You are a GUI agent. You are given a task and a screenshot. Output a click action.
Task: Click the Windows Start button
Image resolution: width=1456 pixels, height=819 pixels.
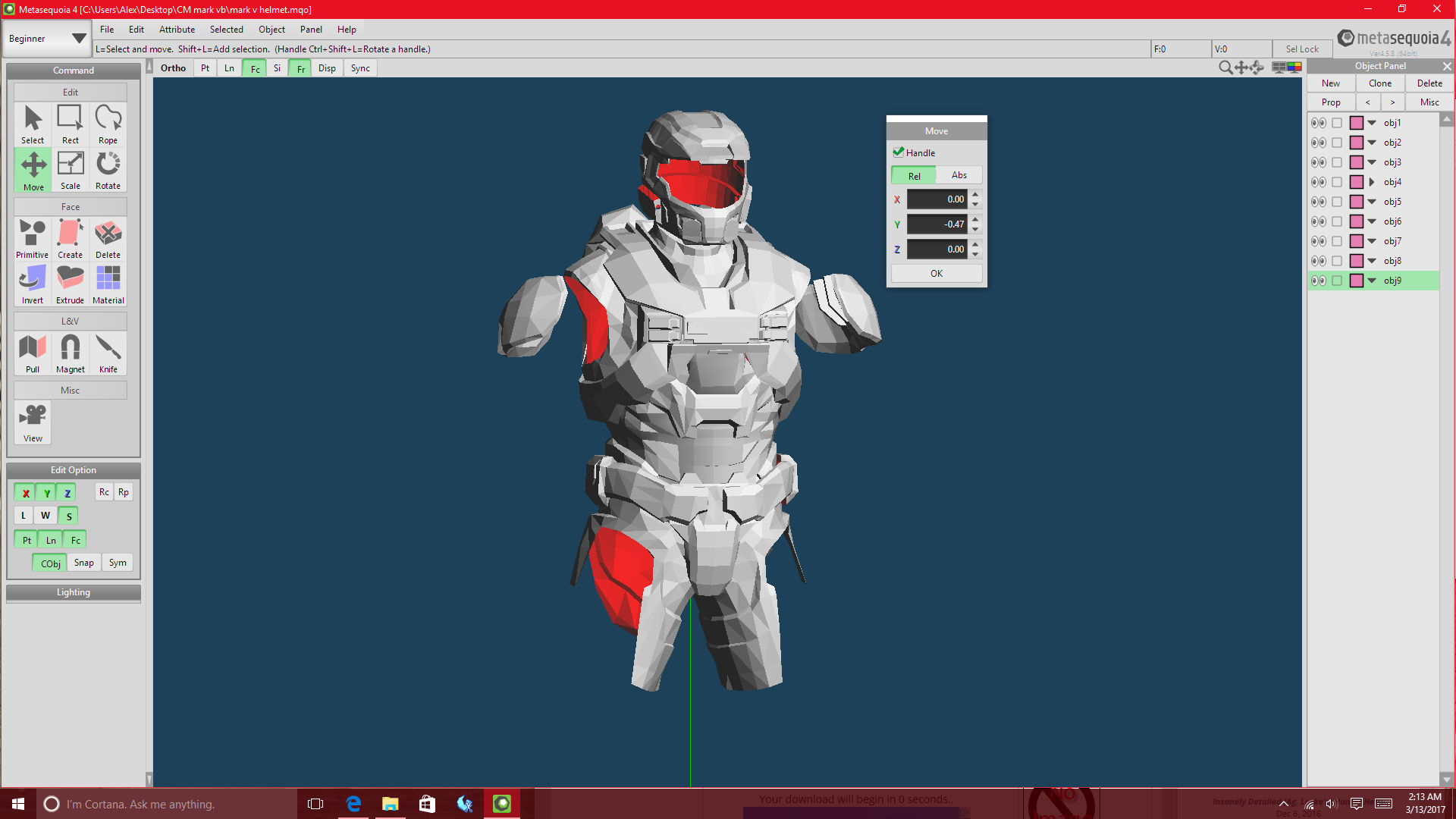[x=18, y=804]
